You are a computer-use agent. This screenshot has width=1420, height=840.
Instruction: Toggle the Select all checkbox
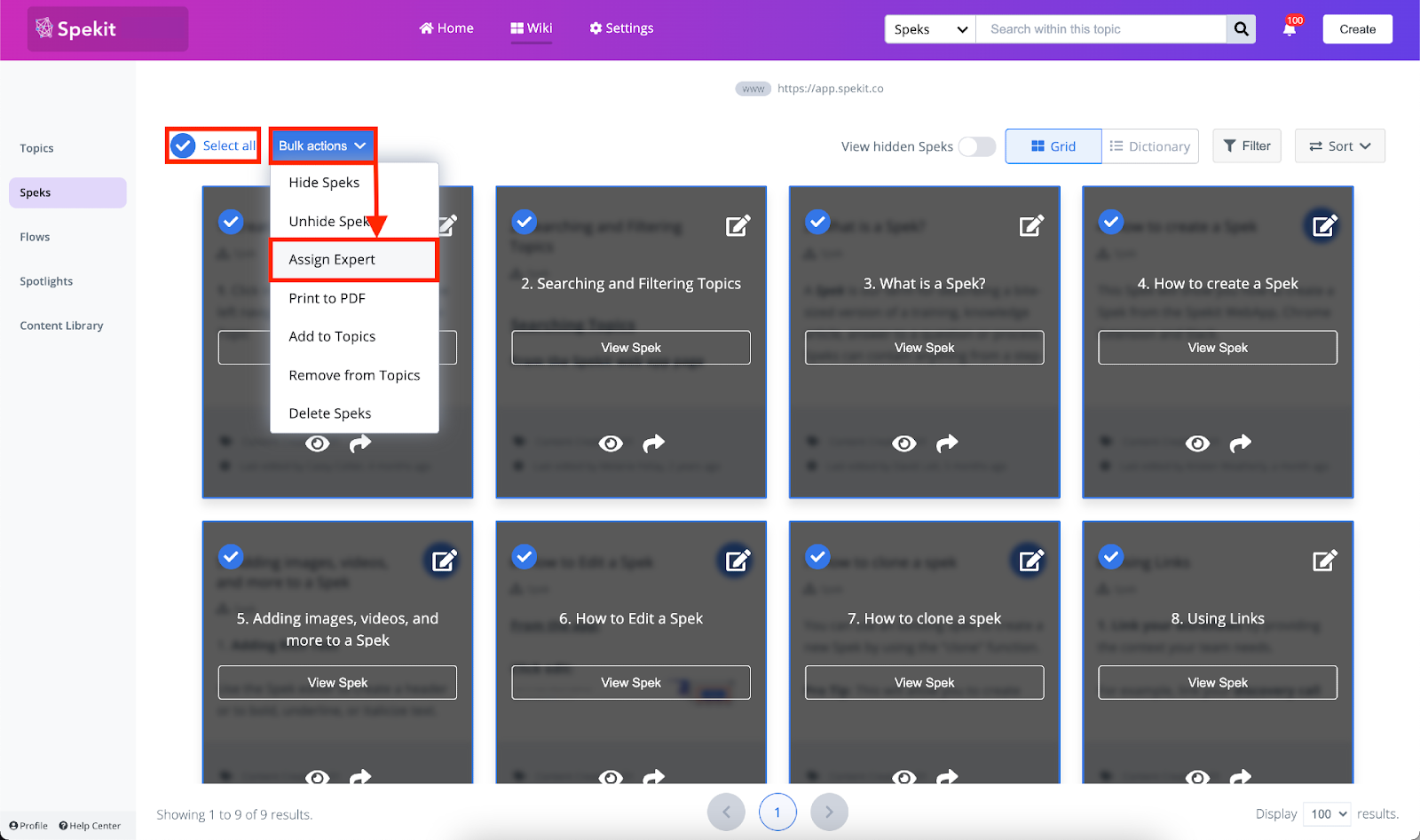pos(183,145)
